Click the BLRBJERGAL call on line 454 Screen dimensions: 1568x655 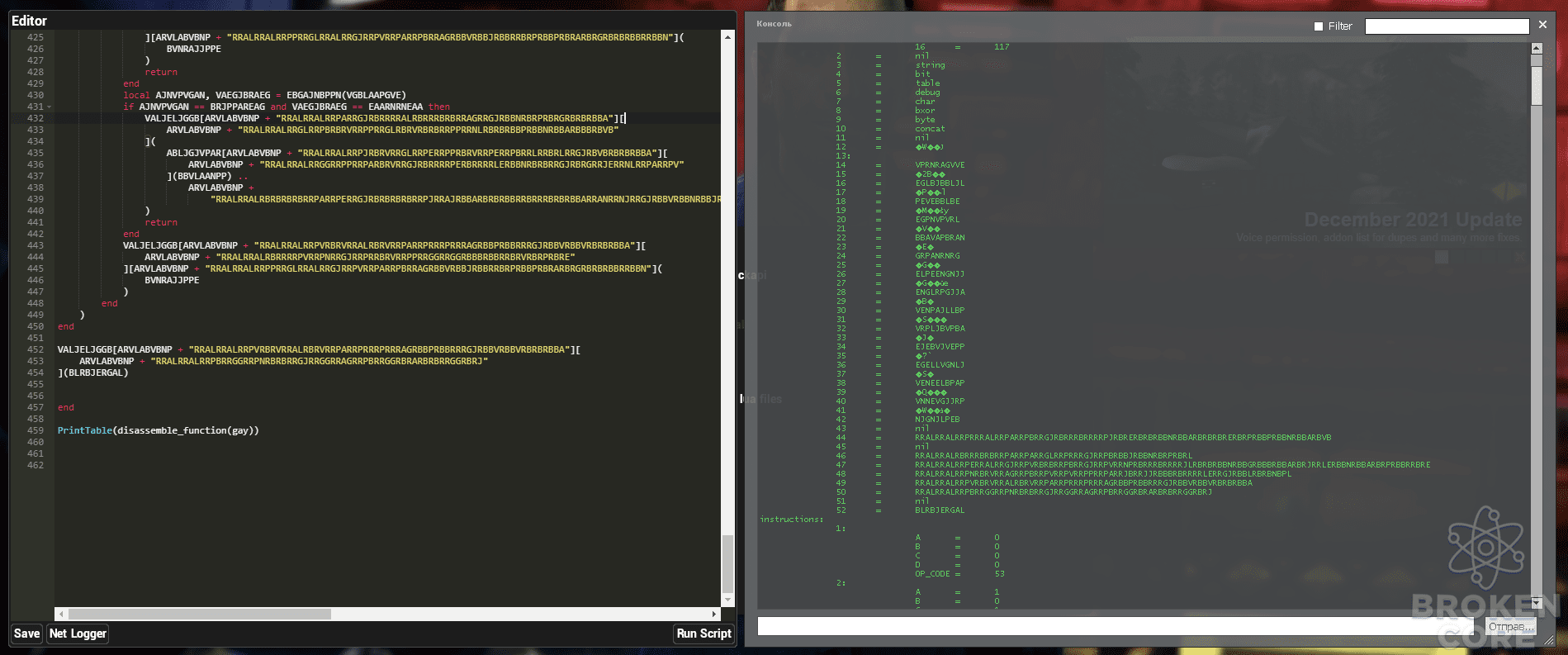pos(92,373)
